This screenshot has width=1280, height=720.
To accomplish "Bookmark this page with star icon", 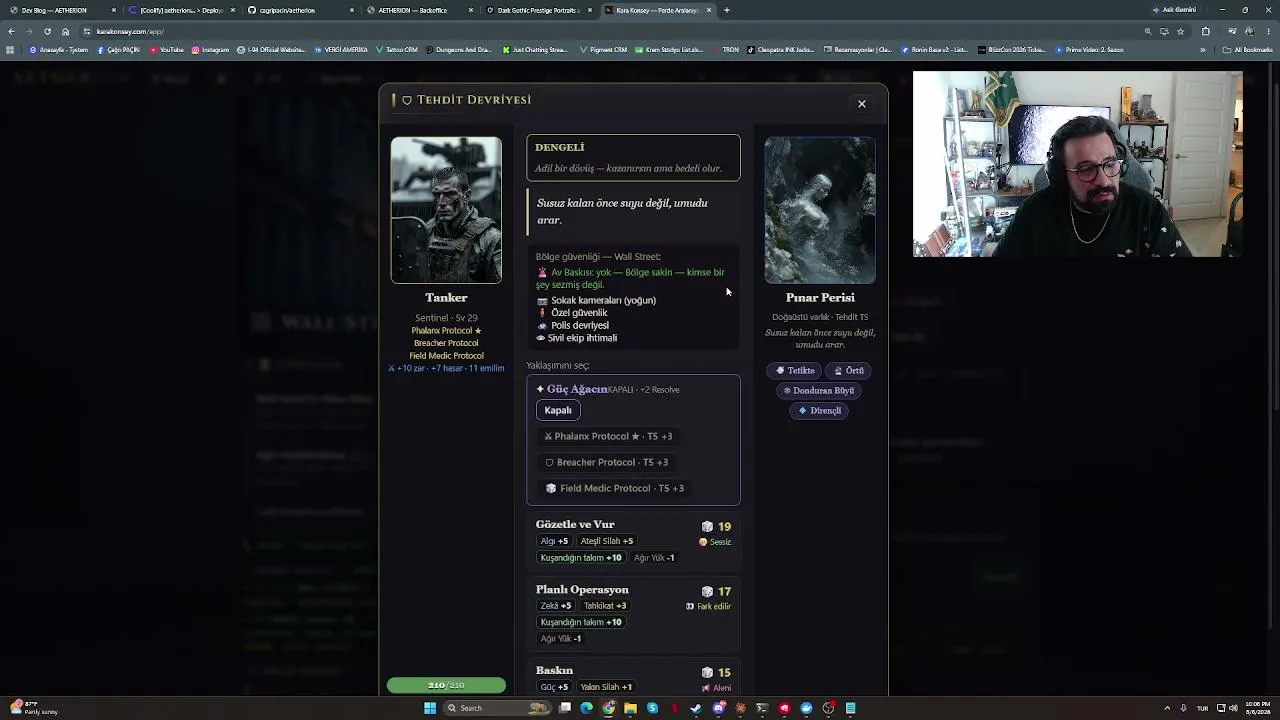I will click(x=1180, y=31).
